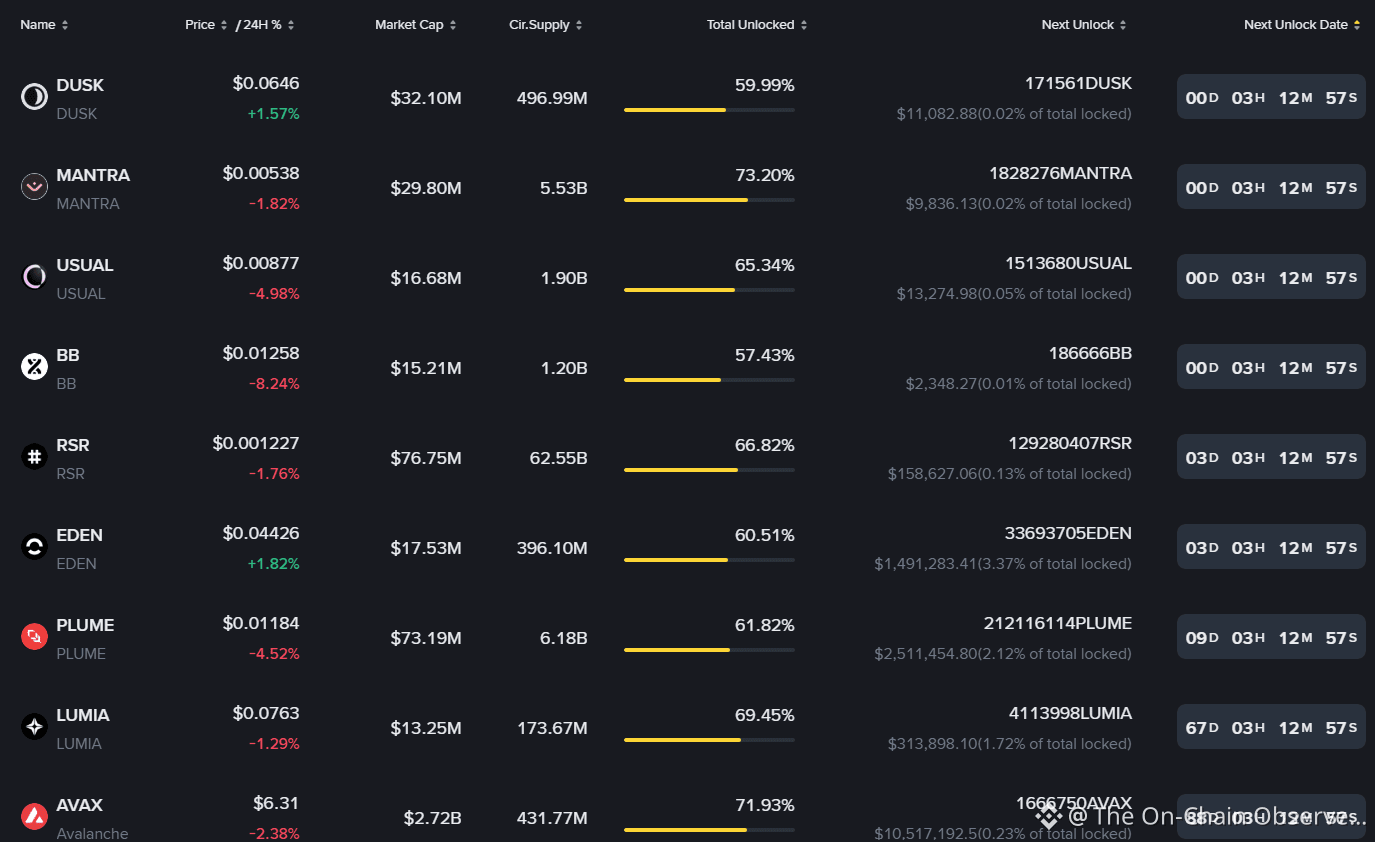Select the EDEN market cap $17.53M
This screenshot has width=1375, height=842.
click(426, 548)
